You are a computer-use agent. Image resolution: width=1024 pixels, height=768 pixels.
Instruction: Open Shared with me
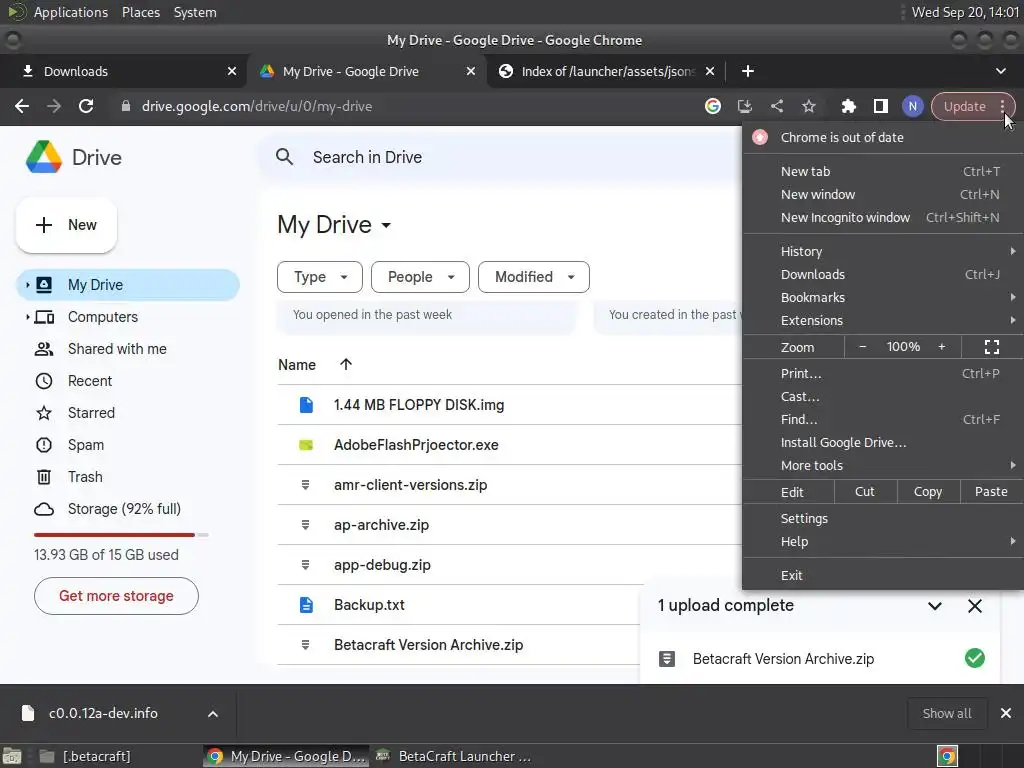[117, 349]
